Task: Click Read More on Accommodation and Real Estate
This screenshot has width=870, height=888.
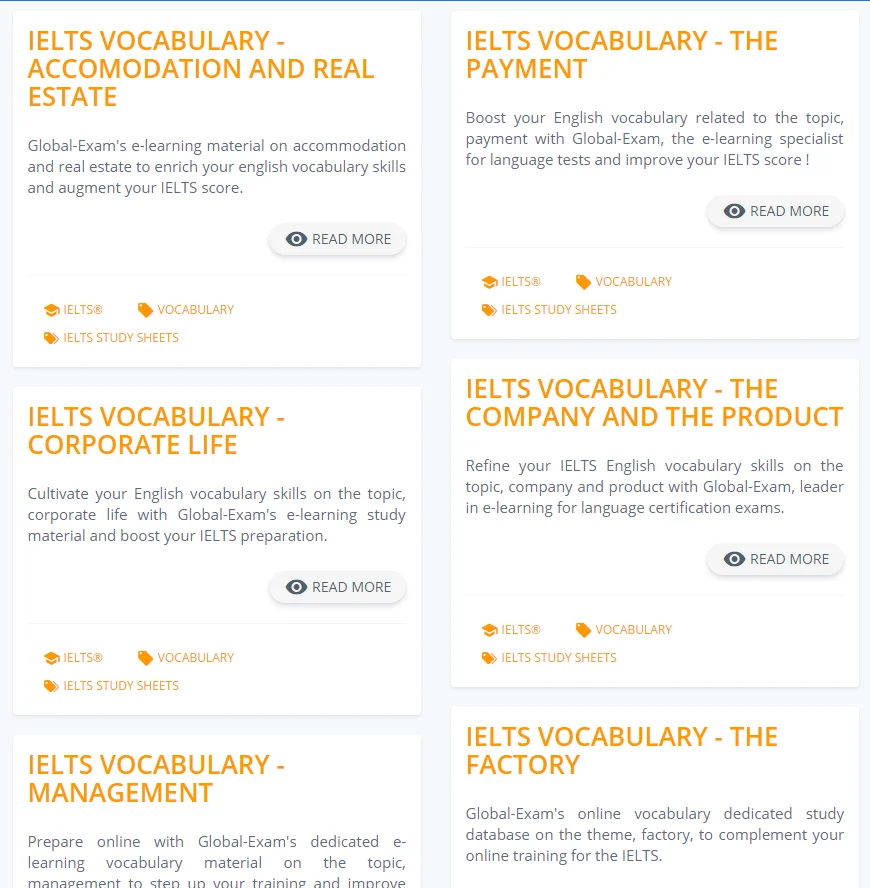Action: (x=338, y=239)
